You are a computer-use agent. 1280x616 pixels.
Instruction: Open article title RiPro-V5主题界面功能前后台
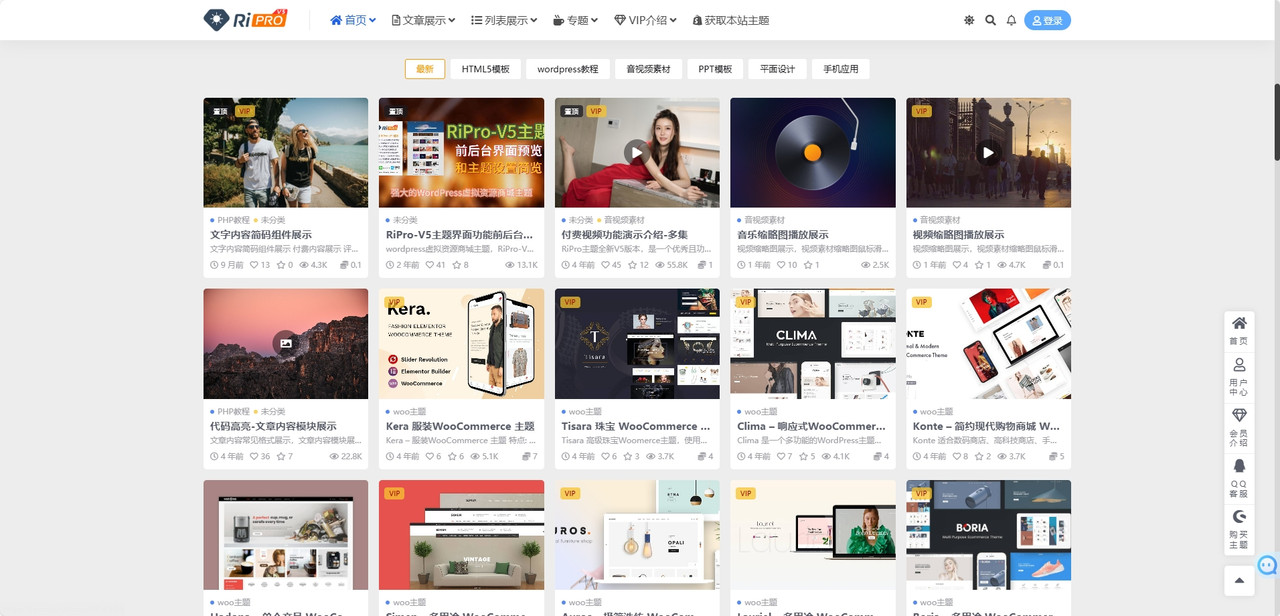[461, 235]
